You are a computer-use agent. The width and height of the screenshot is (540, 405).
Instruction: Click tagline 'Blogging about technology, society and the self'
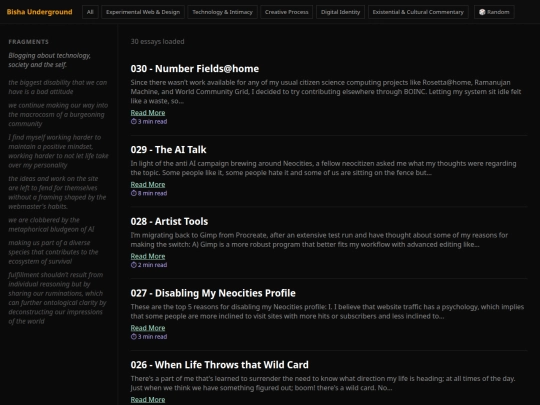click(x=50, y=60)
